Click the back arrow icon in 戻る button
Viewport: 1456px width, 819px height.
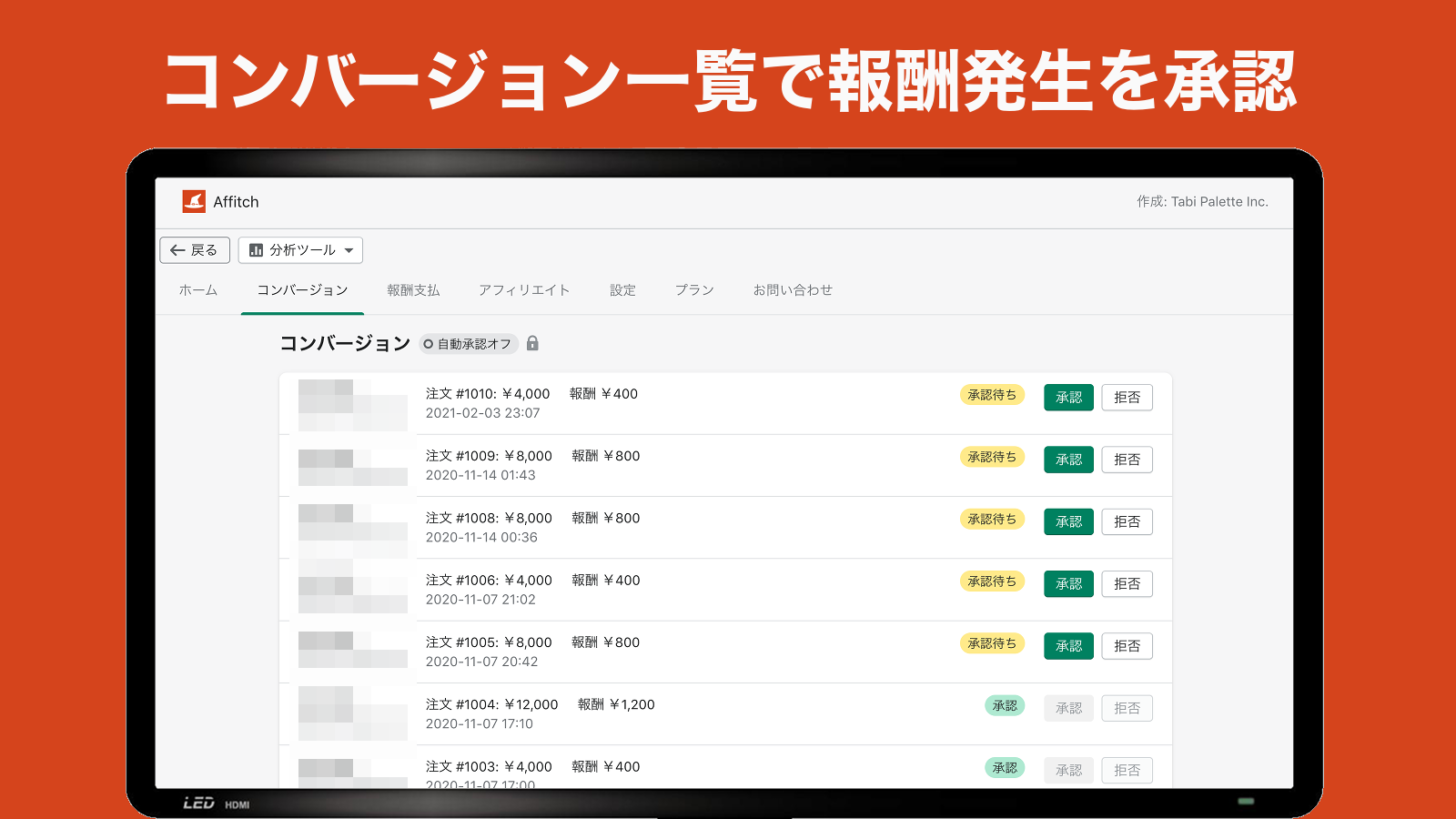[177, 249]
